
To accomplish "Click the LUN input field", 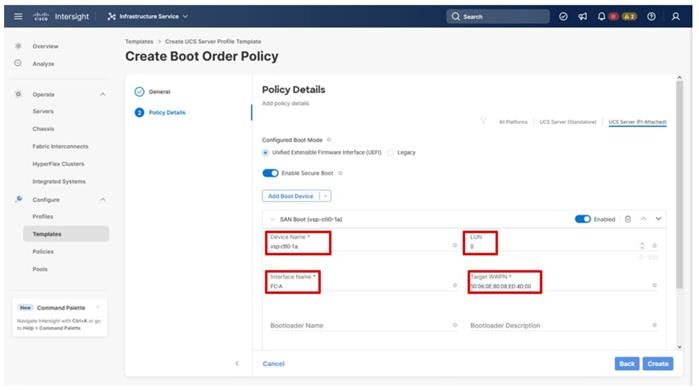I will (x=554, y=246).
